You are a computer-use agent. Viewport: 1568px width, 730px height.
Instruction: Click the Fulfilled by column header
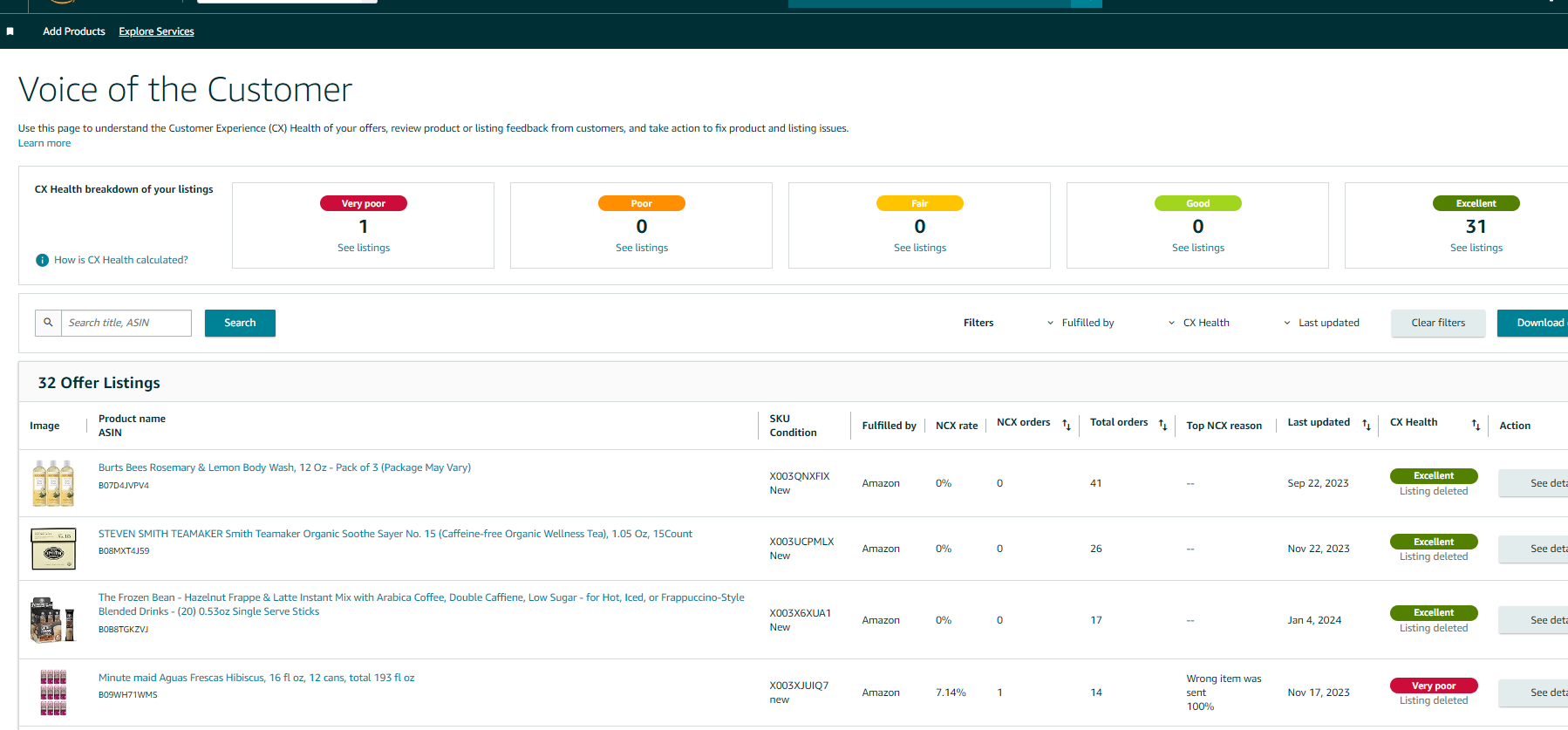(890, 426)
